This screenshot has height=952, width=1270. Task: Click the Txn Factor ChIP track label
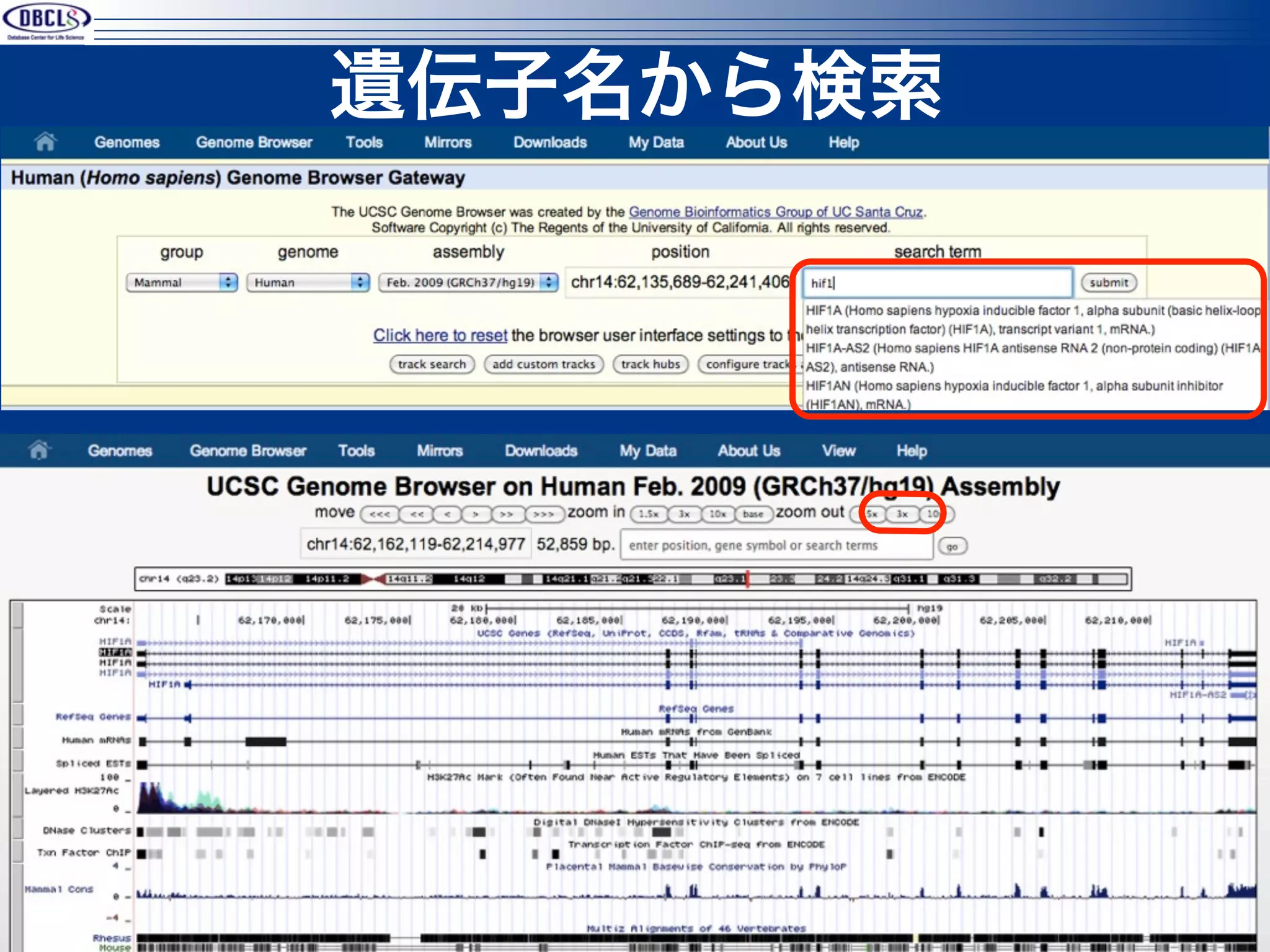click(x=84, y=853)
